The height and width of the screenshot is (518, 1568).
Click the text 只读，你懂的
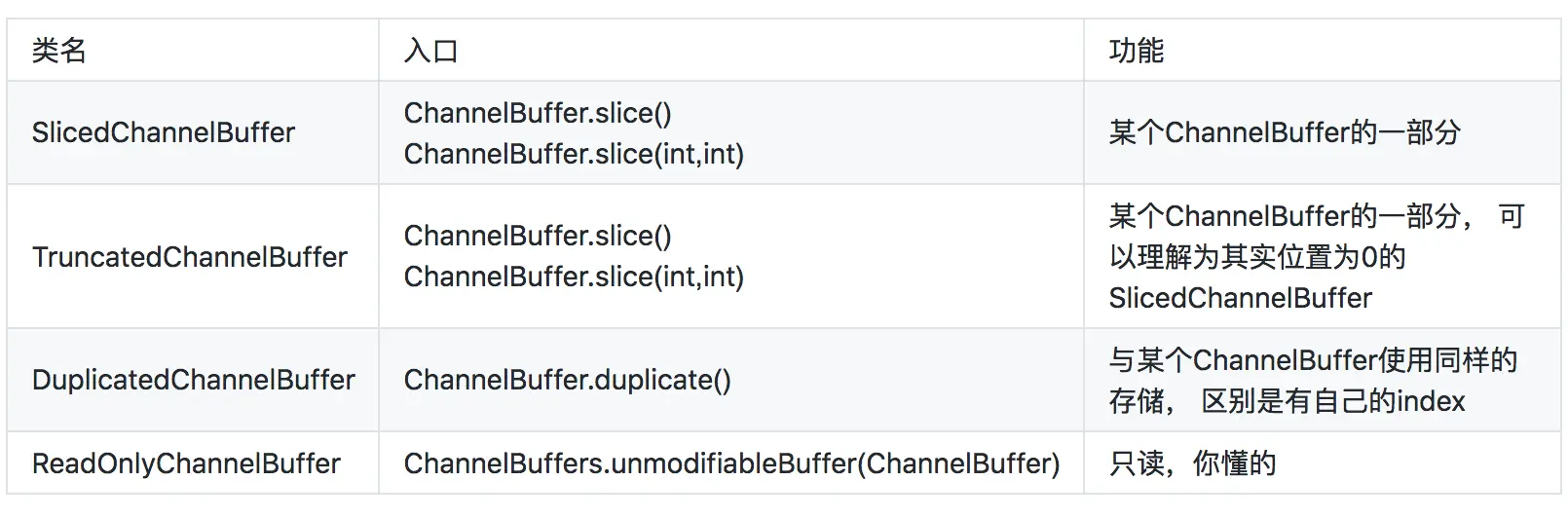pyautogui.click(x=1192, y=463)
